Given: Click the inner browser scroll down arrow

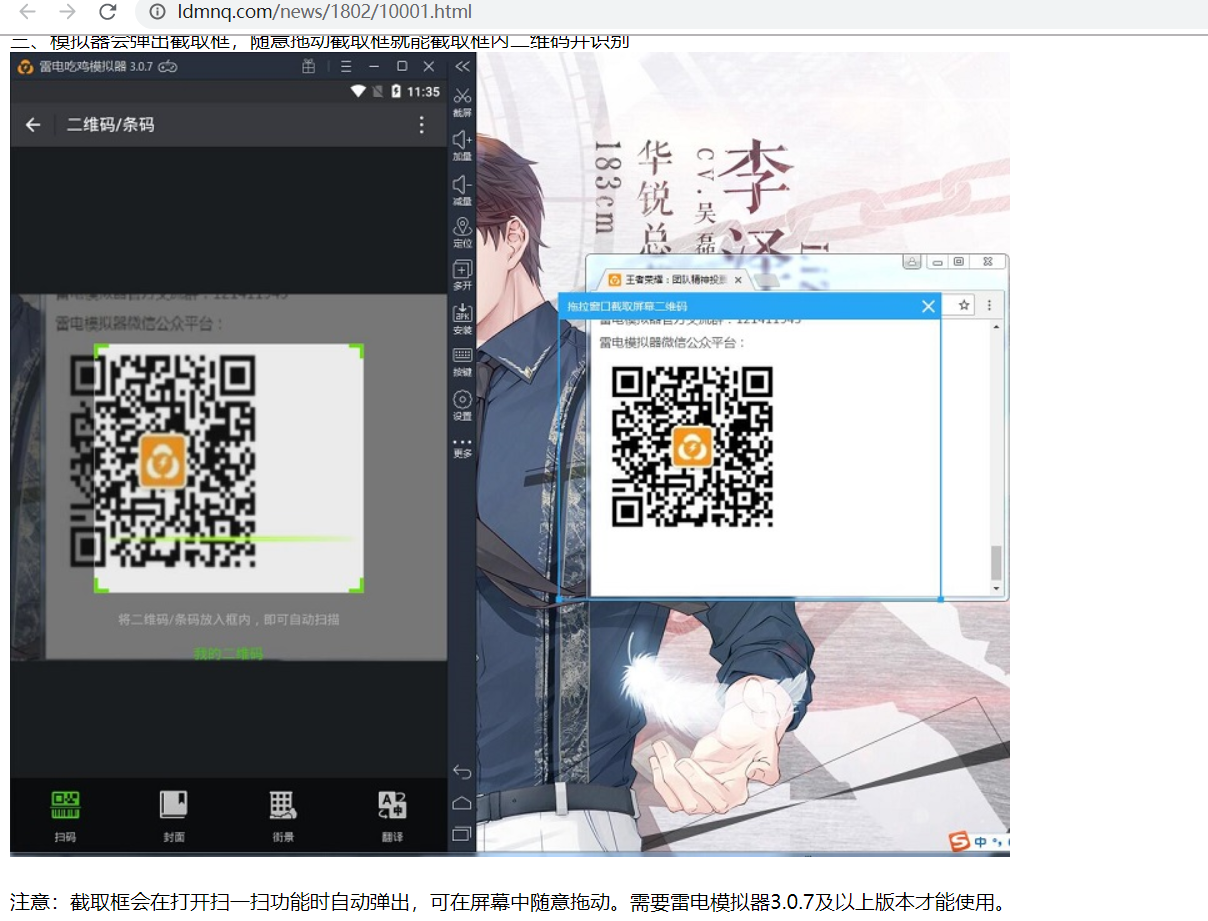Looking at the screenshot, I should click(x=996, y=590).
